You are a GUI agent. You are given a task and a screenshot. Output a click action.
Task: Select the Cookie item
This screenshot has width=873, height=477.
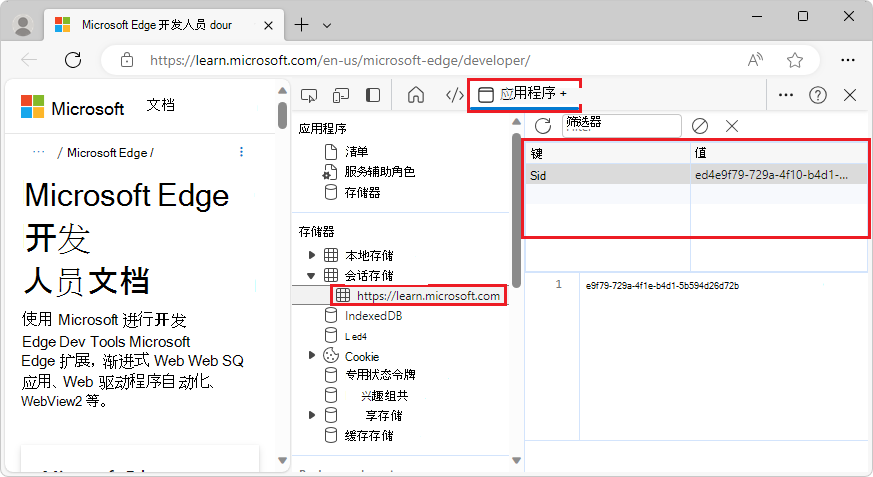(361, 356)
